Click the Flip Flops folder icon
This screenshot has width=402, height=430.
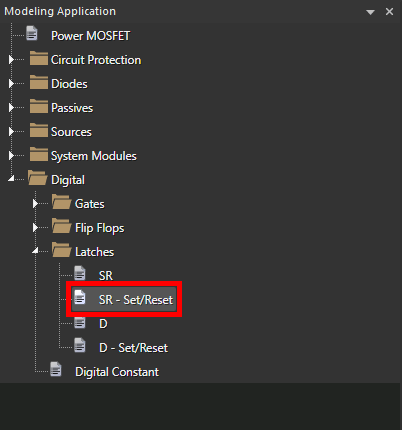point(62,227)
